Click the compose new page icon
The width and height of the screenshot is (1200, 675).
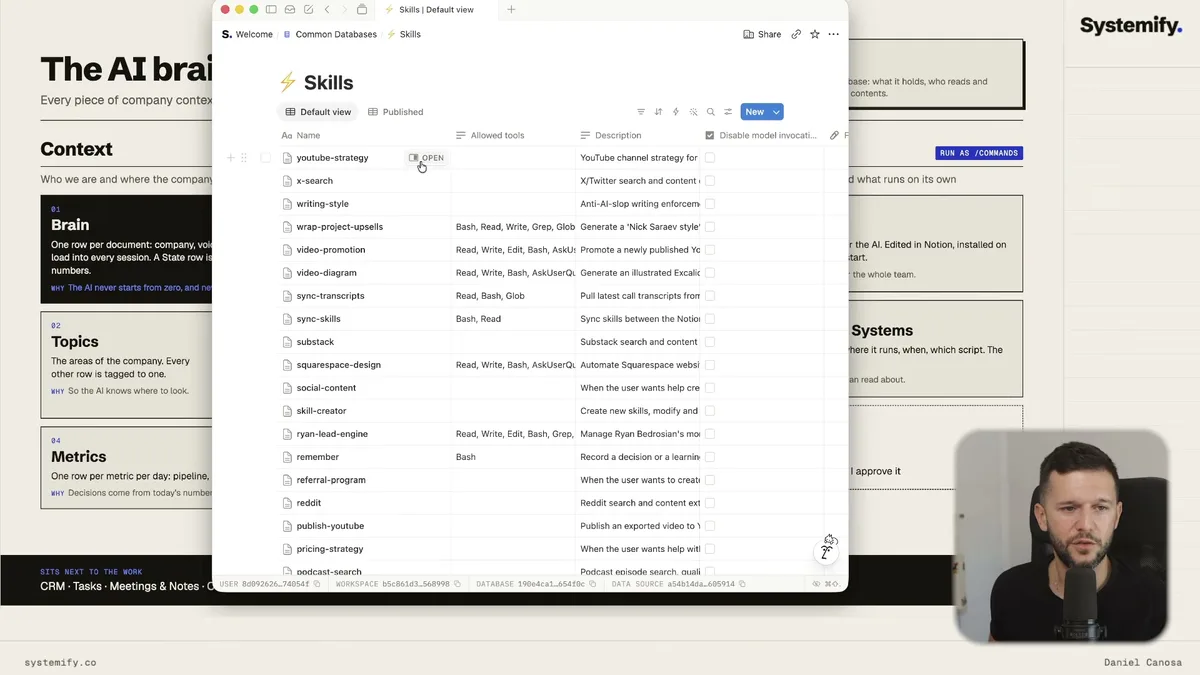coord(308,10)
